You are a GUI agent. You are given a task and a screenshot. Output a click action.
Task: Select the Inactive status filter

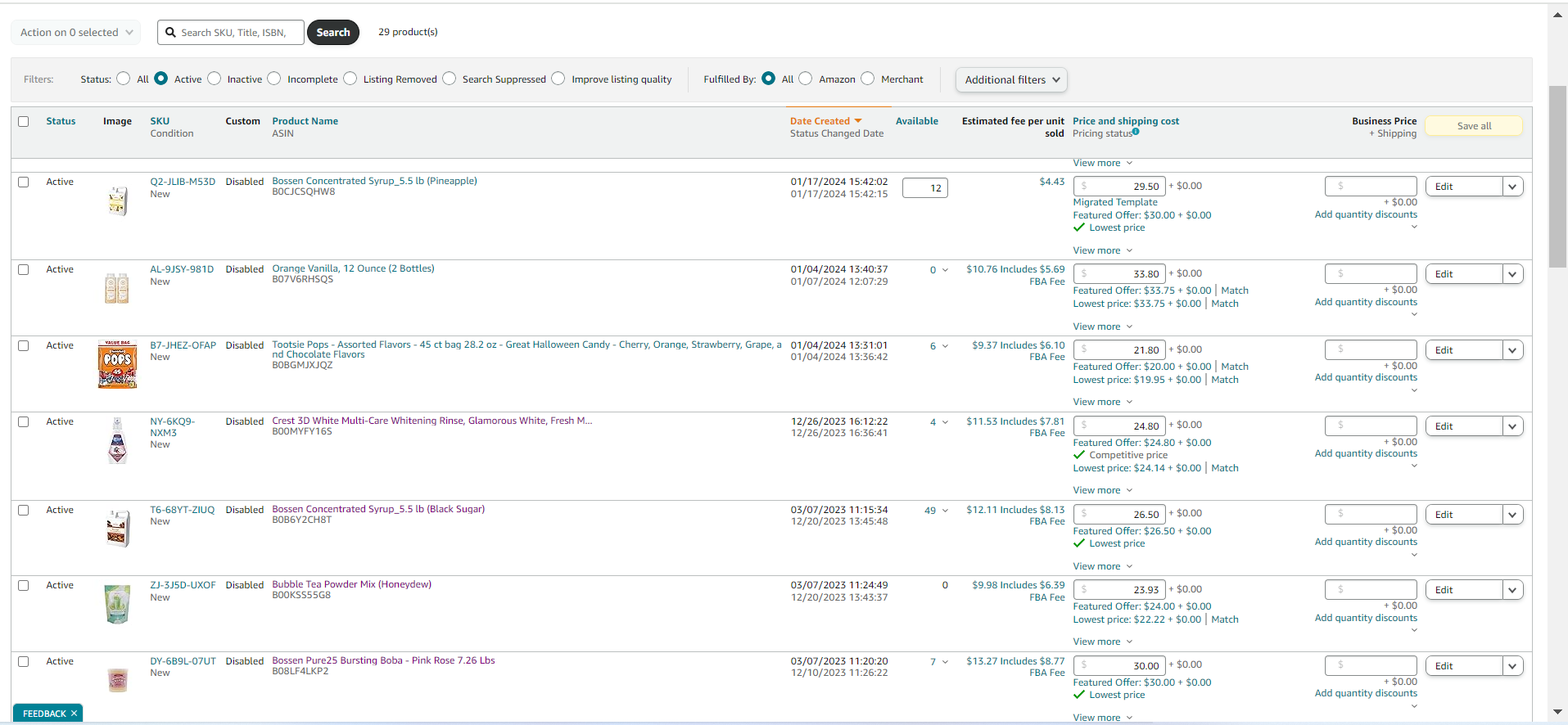click(x=215, y=79)
